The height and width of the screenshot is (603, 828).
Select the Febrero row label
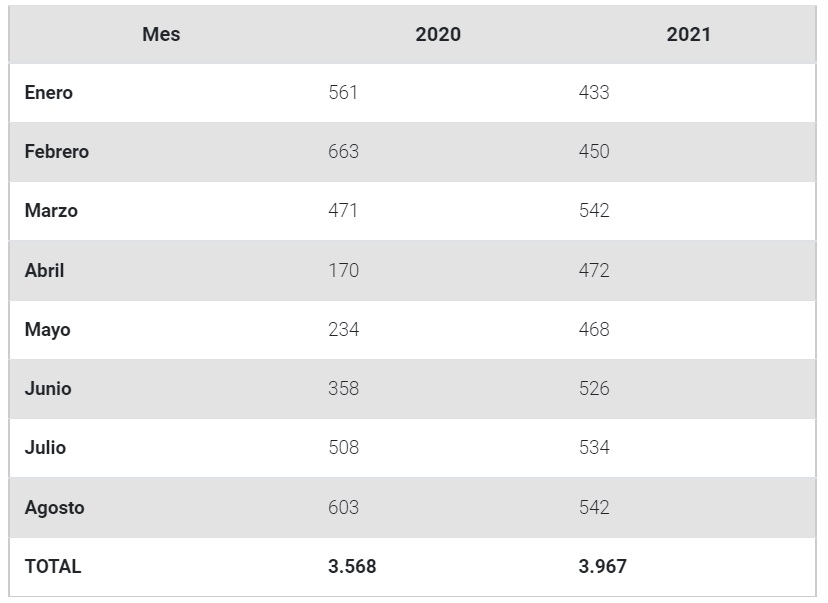(x=57, y=152)
